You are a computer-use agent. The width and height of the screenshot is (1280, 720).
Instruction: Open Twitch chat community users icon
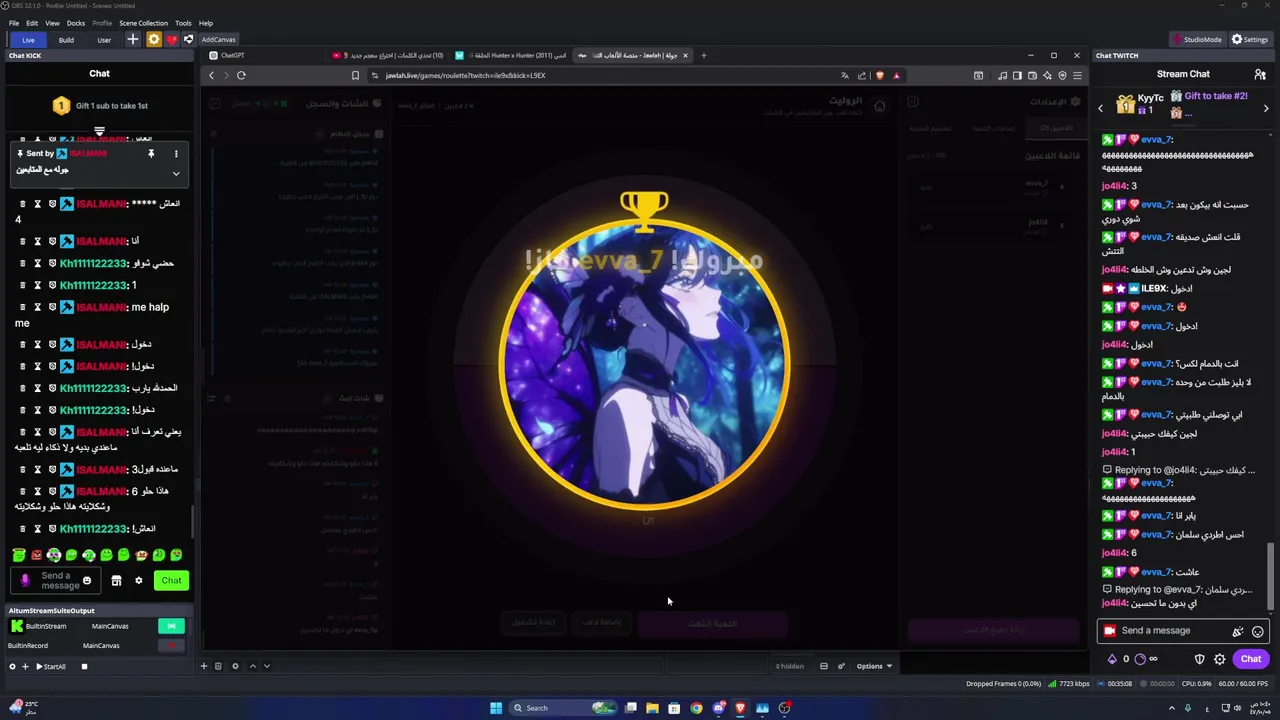click(x=1260, y=74)
